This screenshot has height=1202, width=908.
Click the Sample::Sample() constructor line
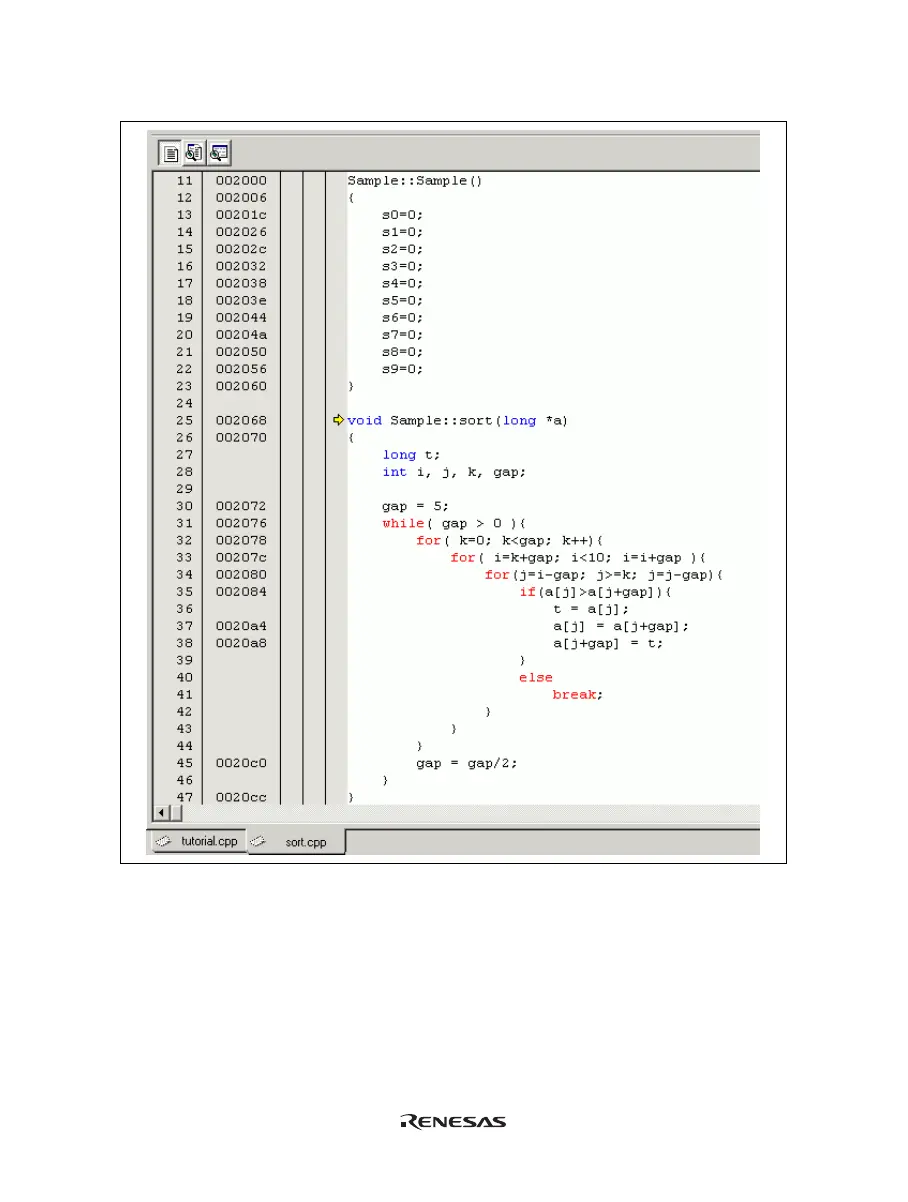point(414,181)
